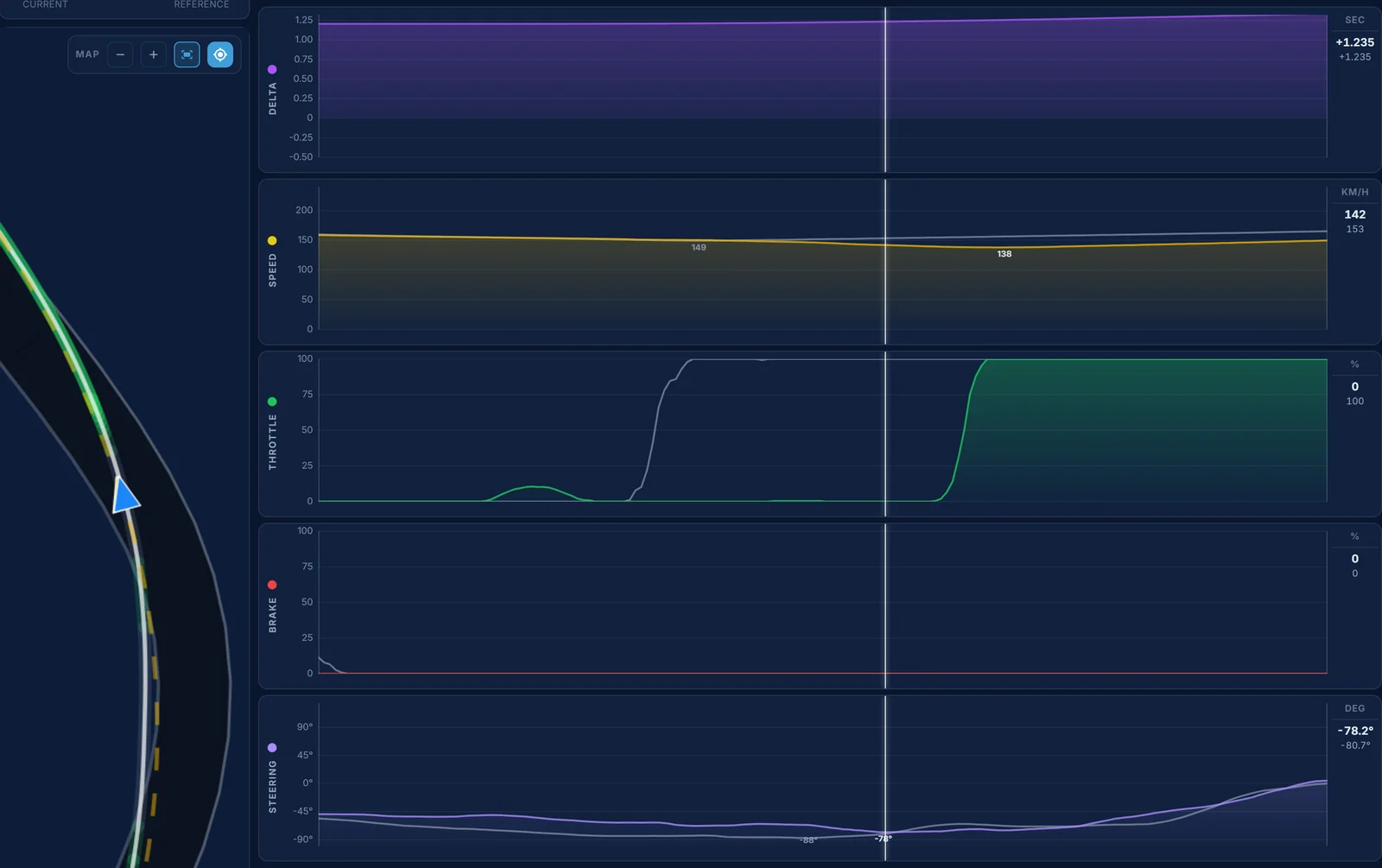Click the KM/H unit label
The height and width of the screenshot is (868, 1382).
click(1354, 192)
